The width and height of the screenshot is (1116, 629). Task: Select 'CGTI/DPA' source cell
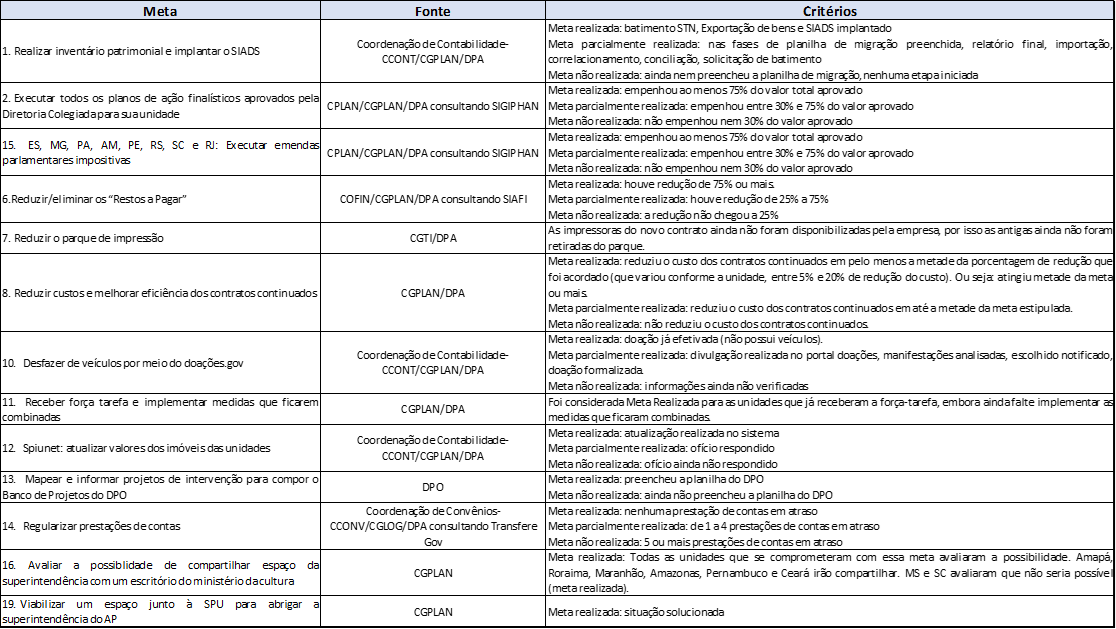(x=433, y=238)
